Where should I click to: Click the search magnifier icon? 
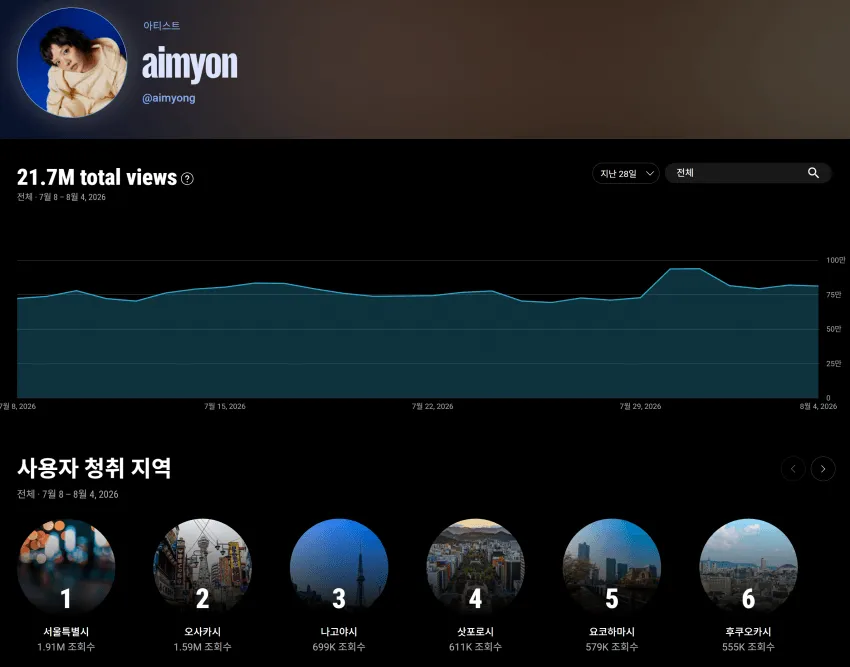(813, 173)
